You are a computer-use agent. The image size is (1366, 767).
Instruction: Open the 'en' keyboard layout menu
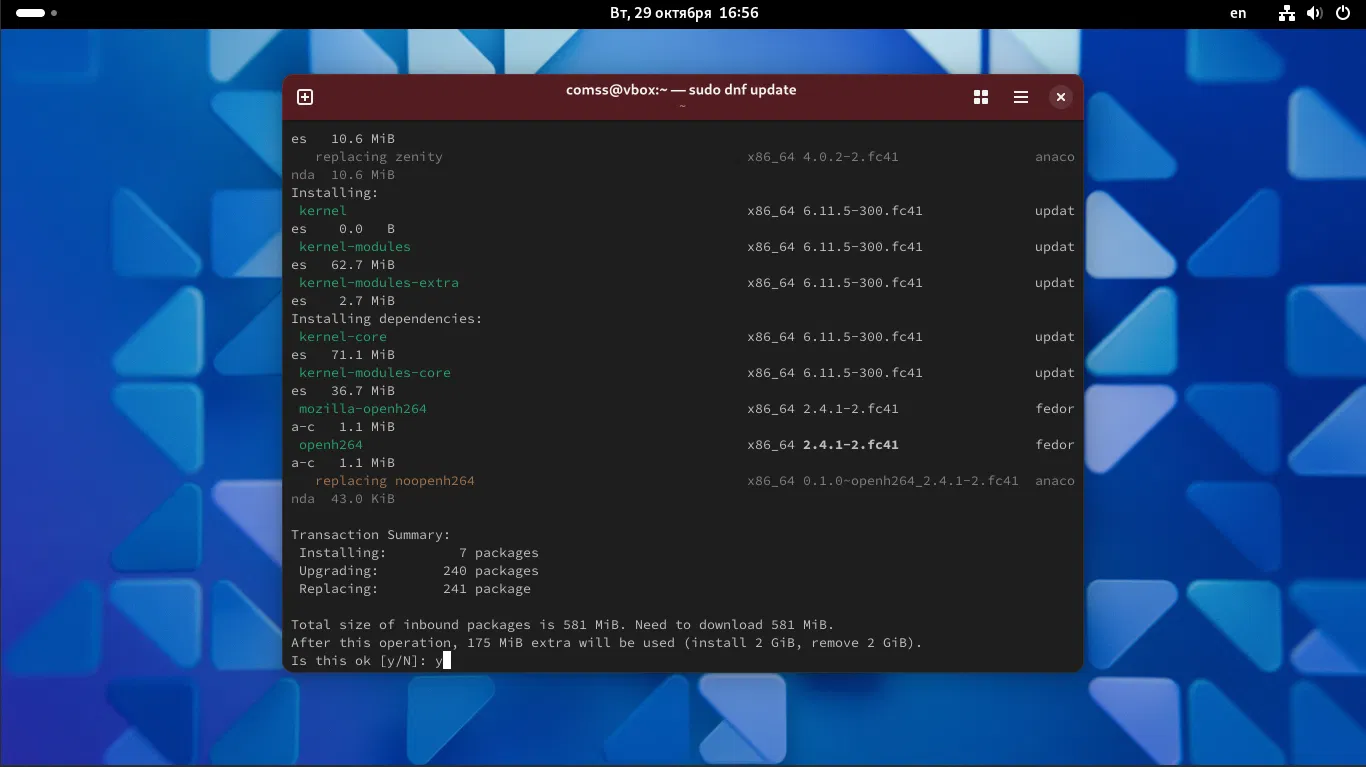pos(1238,13)
